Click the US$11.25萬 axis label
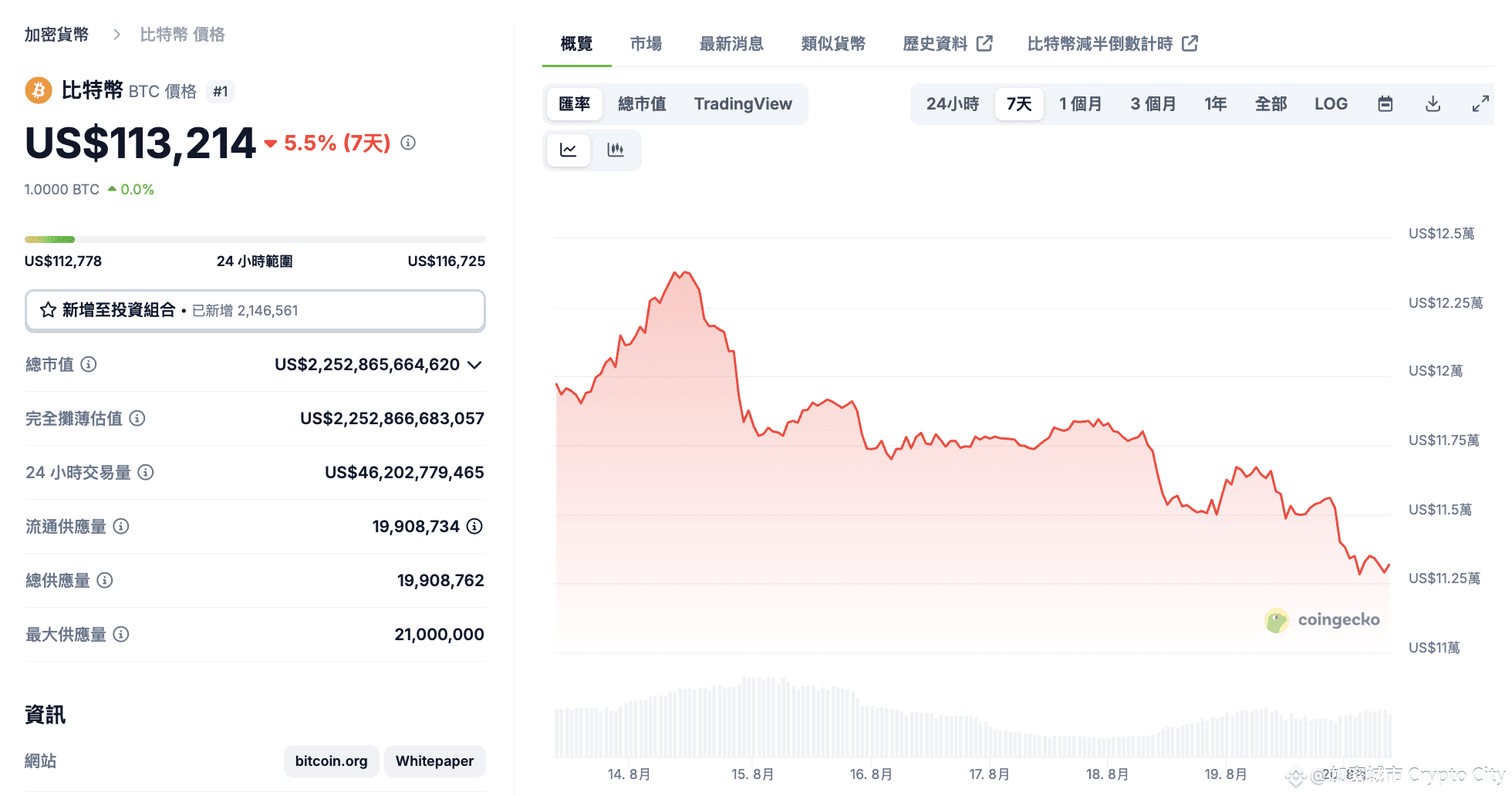This screenshot has width=1512, height=796. tap(1444, 578)
